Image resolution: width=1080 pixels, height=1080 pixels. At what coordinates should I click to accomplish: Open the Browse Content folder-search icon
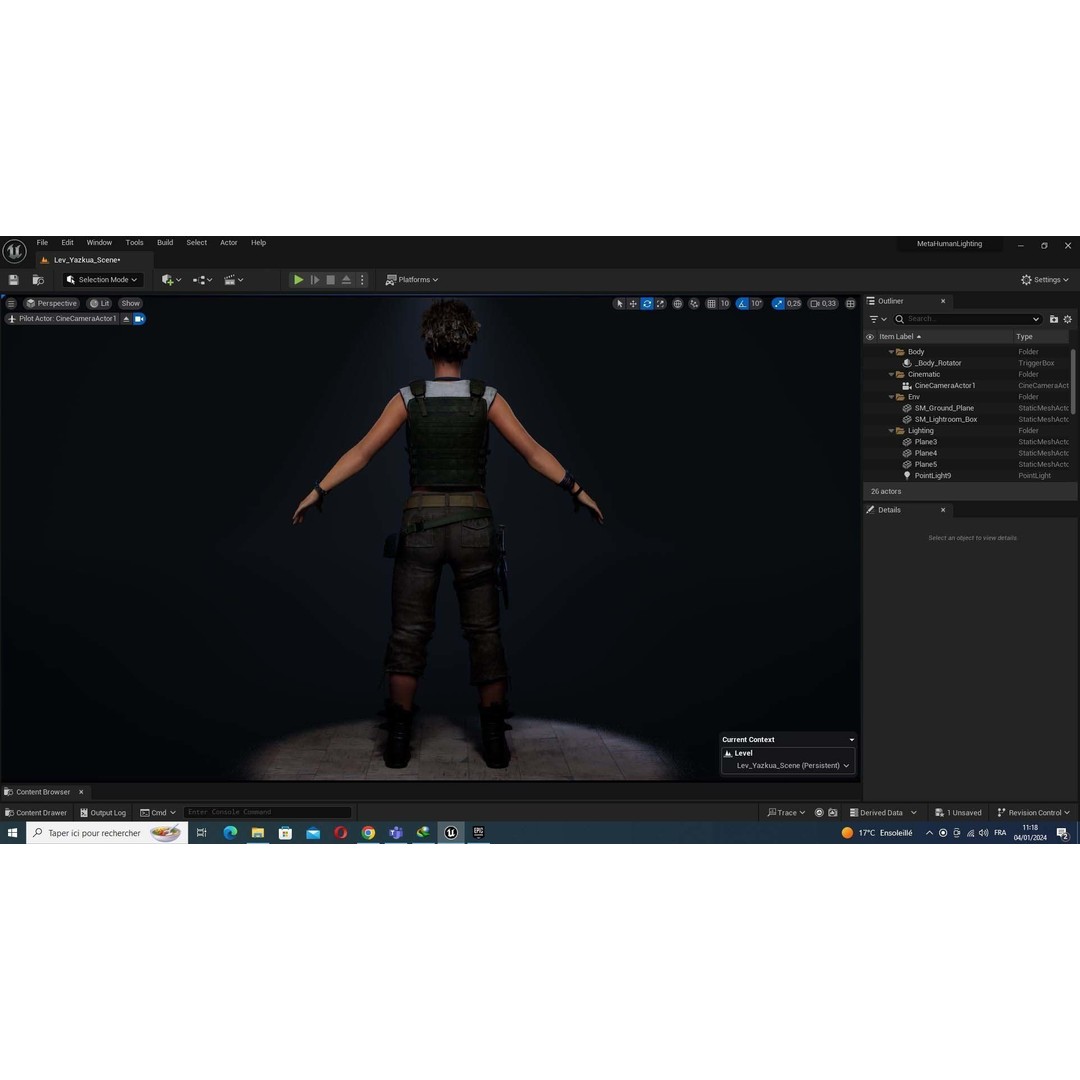(38, 280)
